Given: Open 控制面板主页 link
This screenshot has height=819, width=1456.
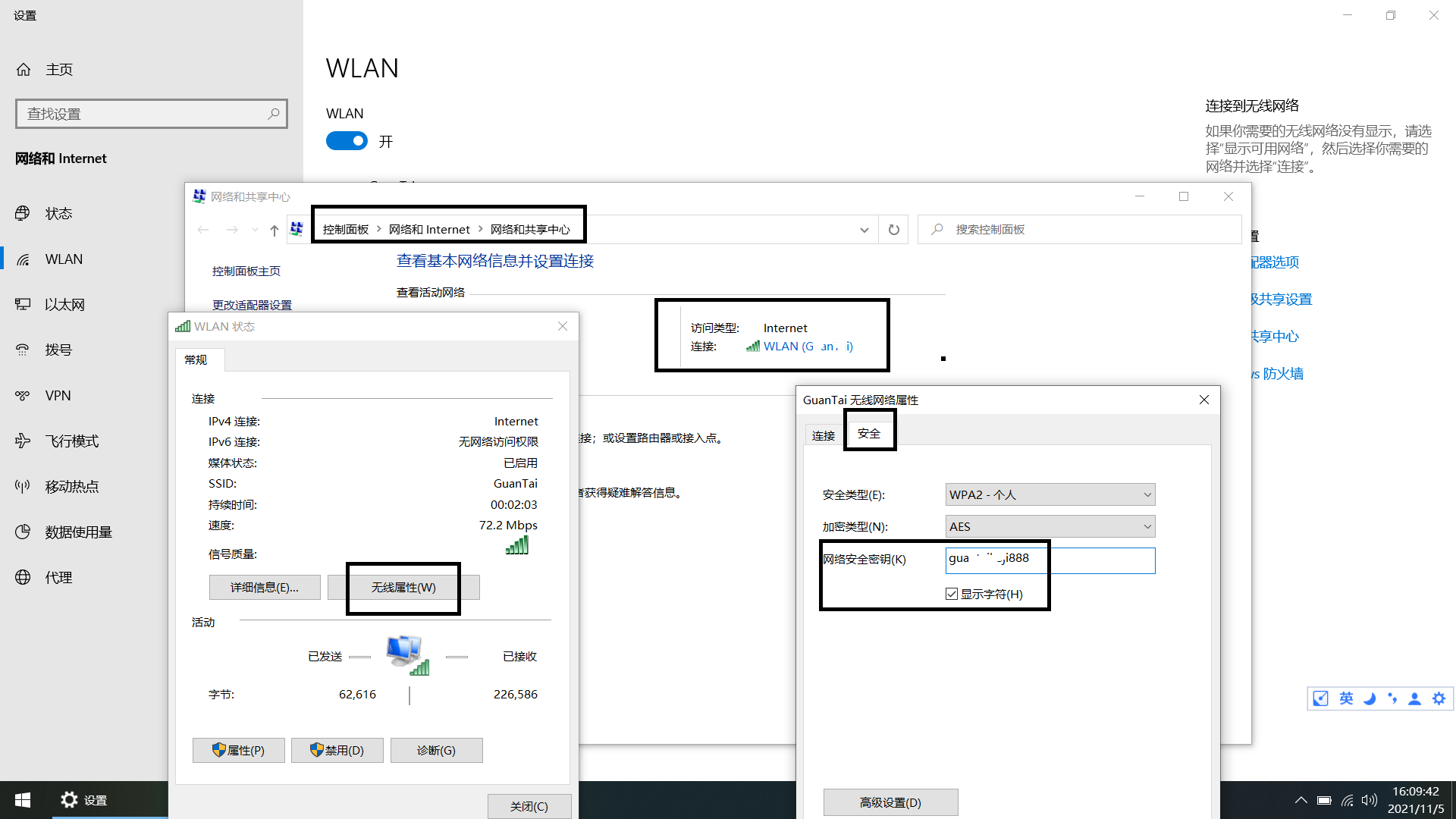Looking at the screenshot, I should 246,271.
